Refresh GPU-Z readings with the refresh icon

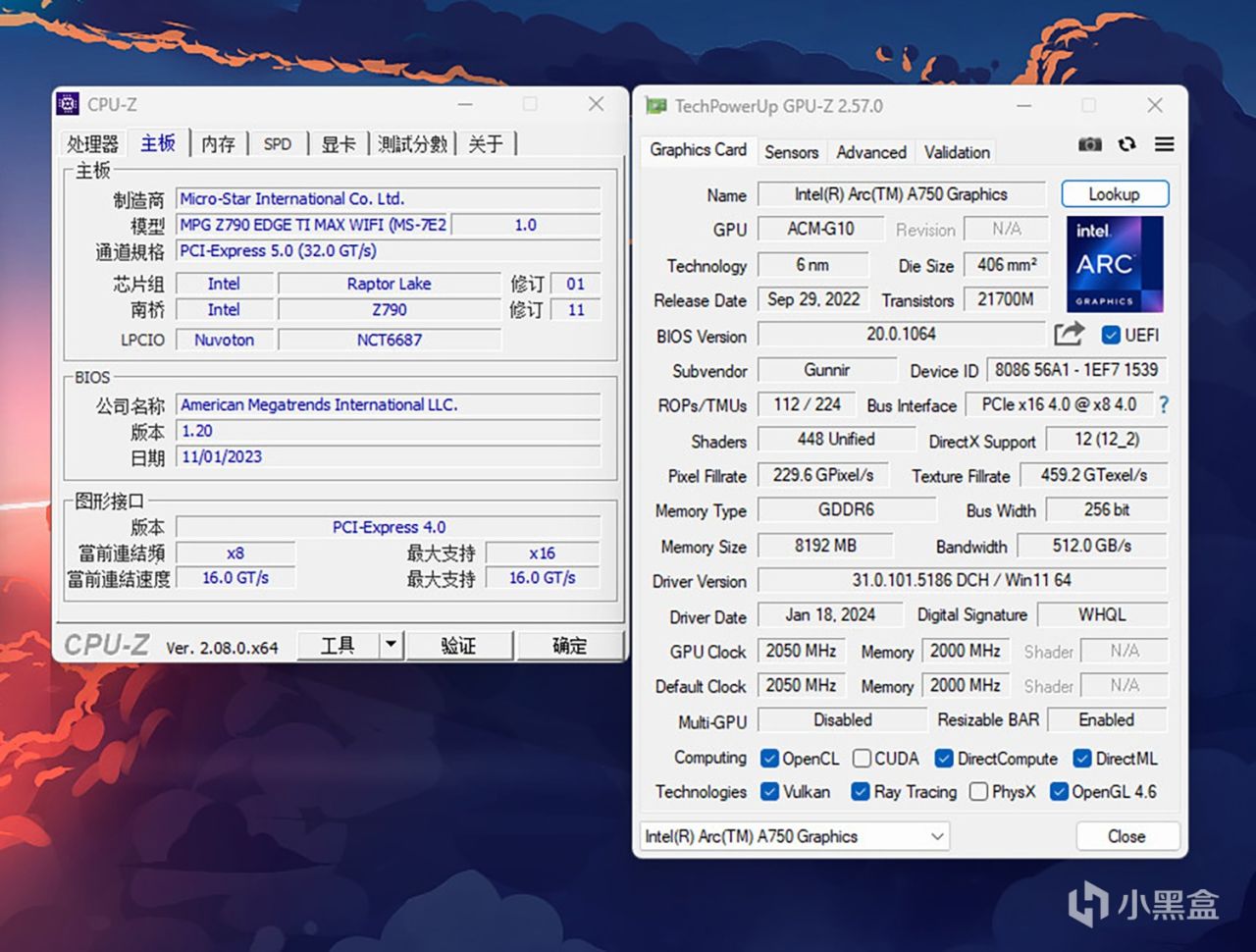click(x=1126, y=144)
